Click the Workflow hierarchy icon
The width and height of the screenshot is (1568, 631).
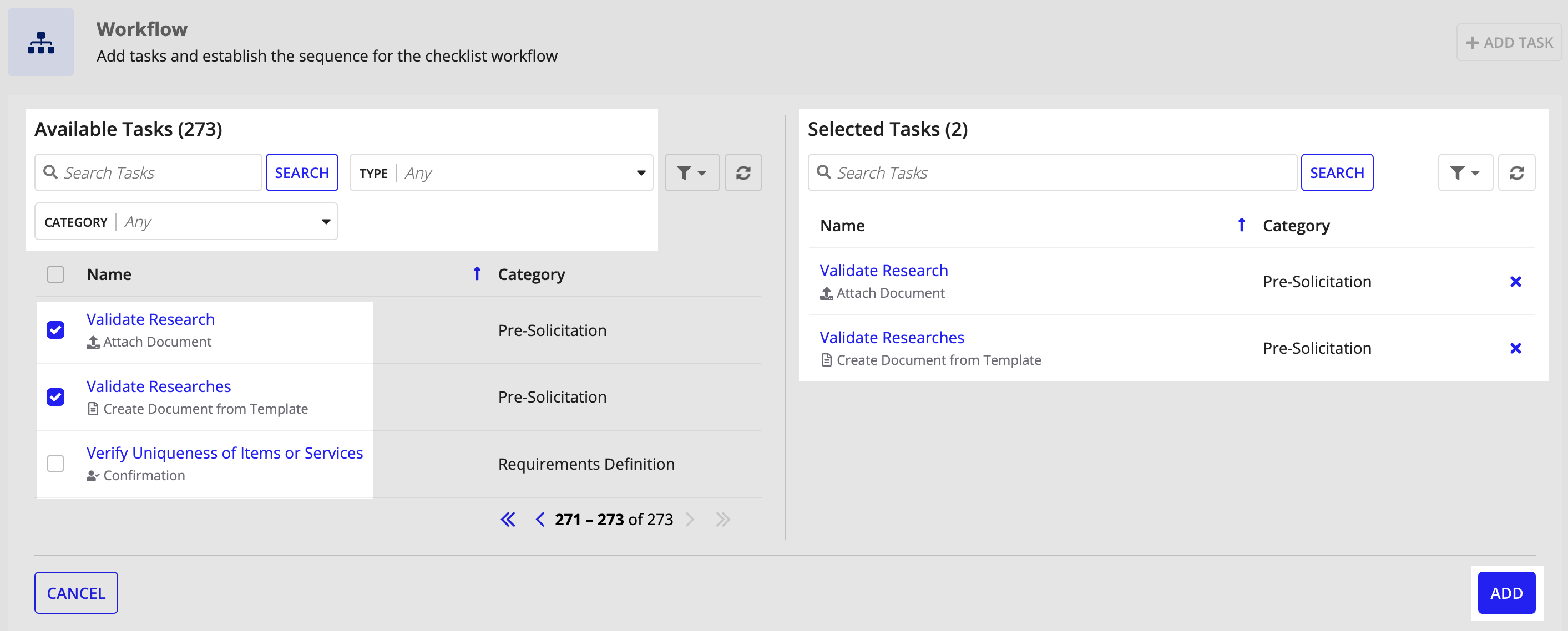click(x=41, y=43)
